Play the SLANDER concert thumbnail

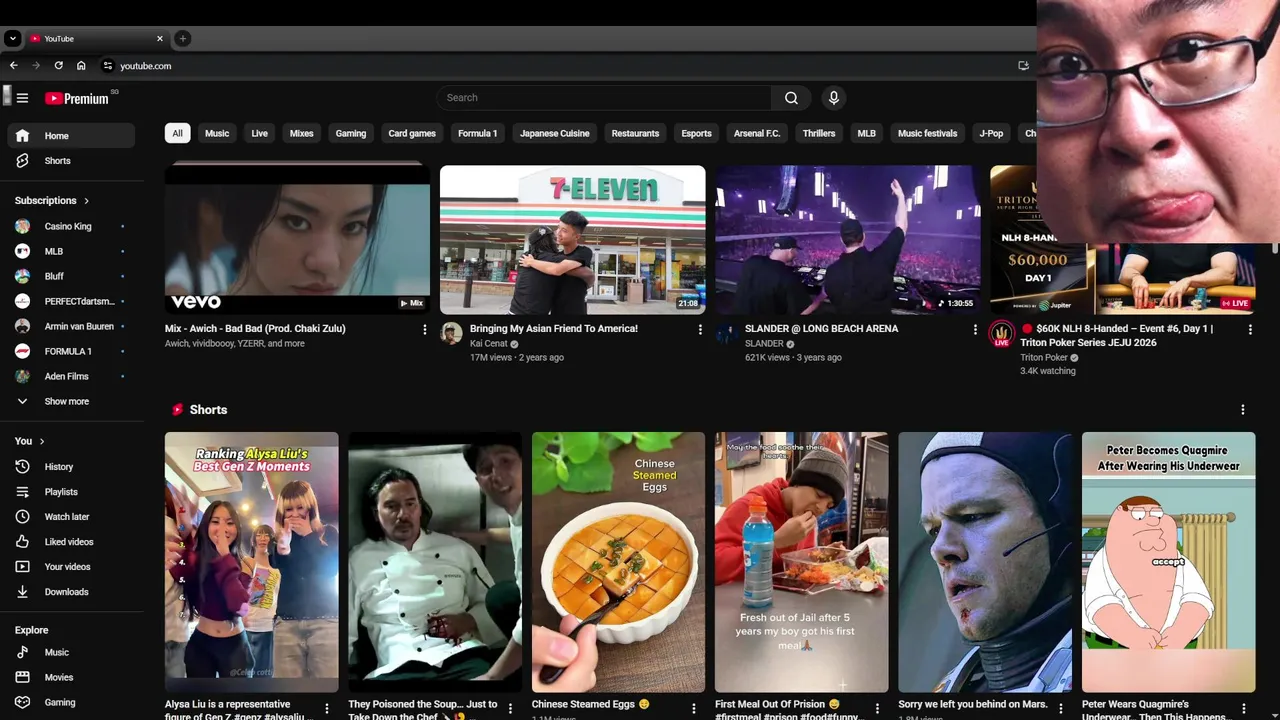[848, 240]
